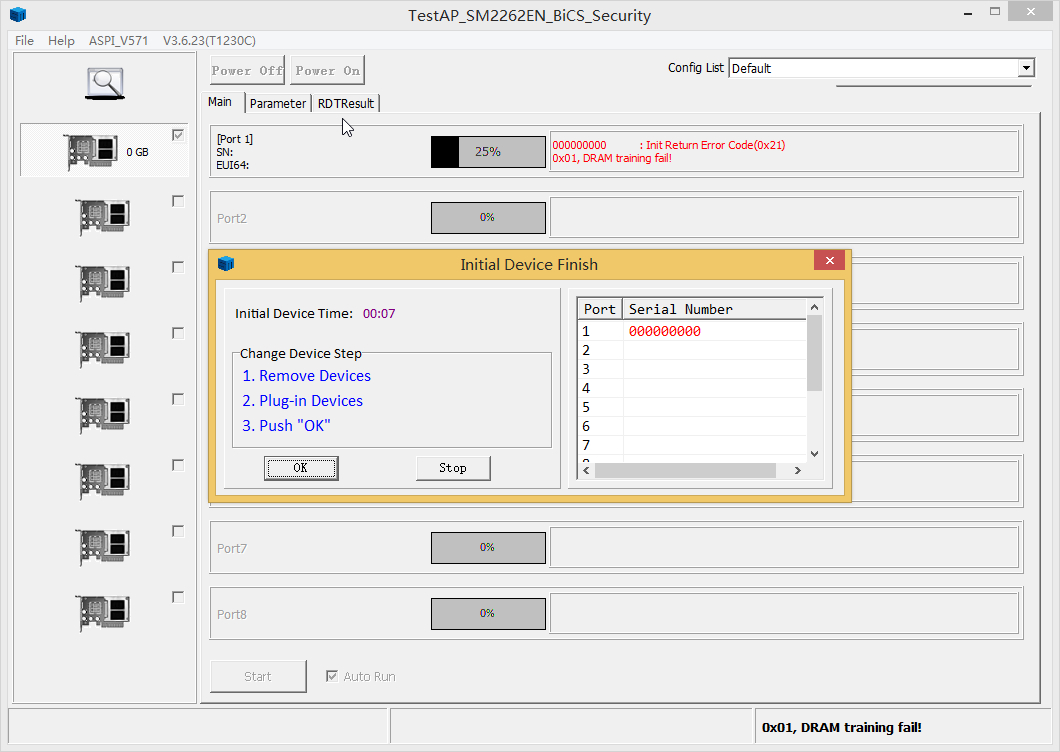Select the eighth port SSD card icon
This screenshot has width=1060, height=752.
click(104, 613)
